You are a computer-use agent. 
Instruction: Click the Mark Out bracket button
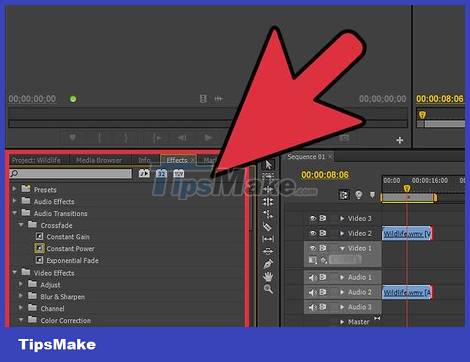click(125, 137)
